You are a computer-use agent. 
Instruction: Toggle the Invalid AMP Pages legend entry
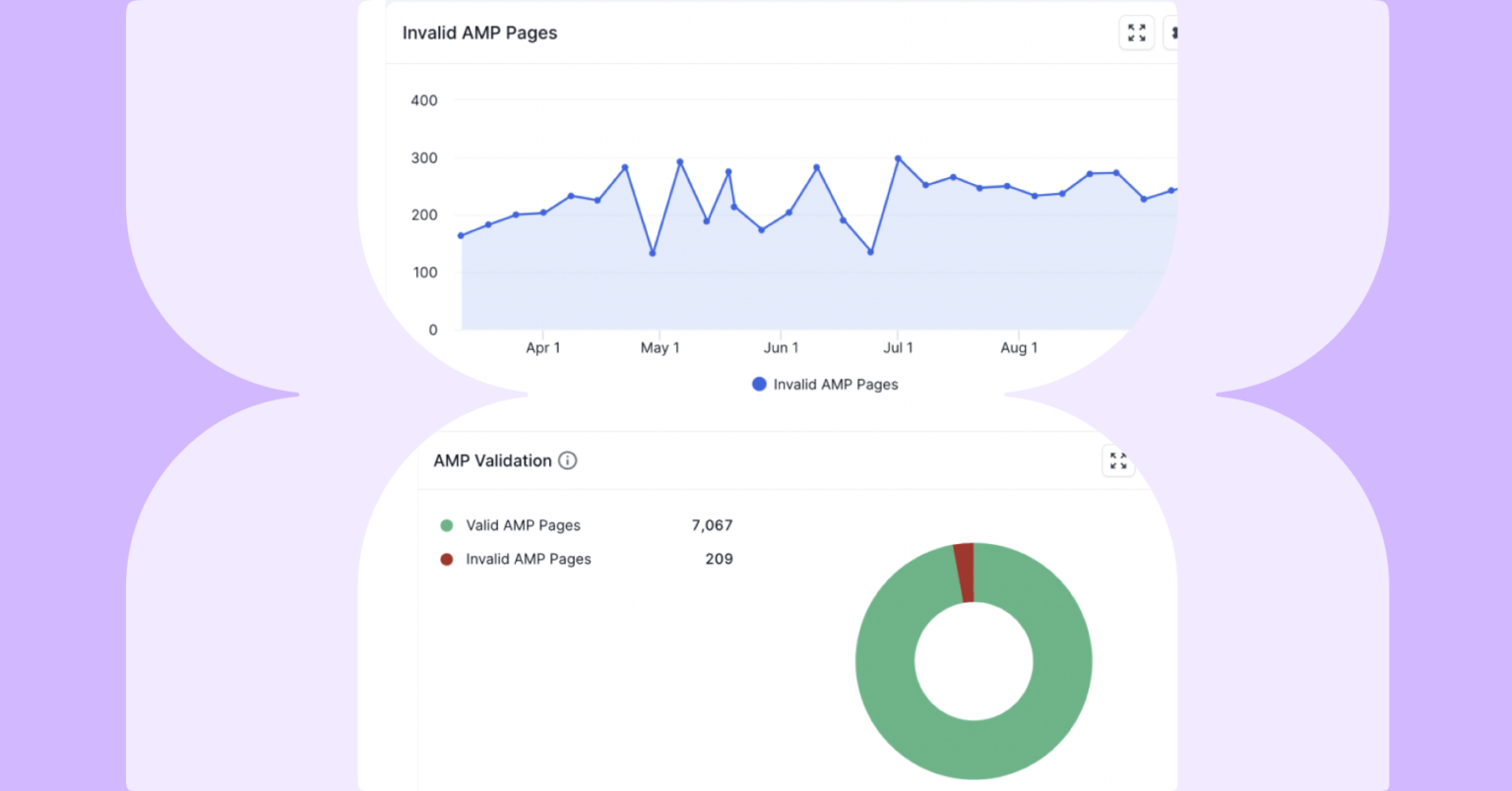point(836,384)
